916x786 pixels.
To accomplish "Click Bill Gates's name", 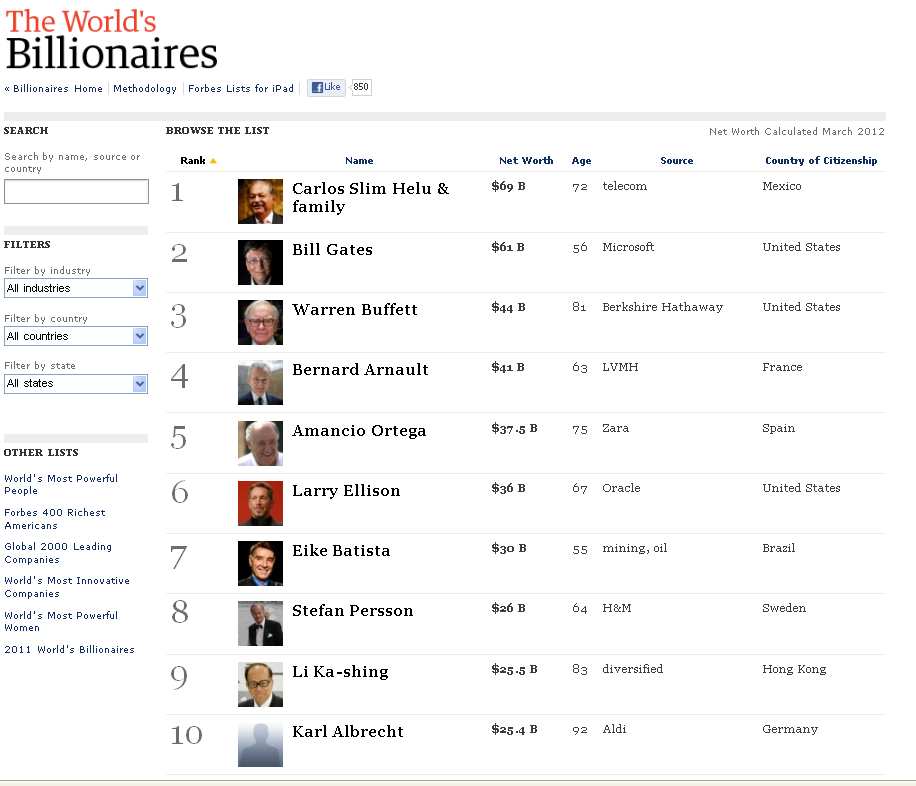I will pos(332,249).
